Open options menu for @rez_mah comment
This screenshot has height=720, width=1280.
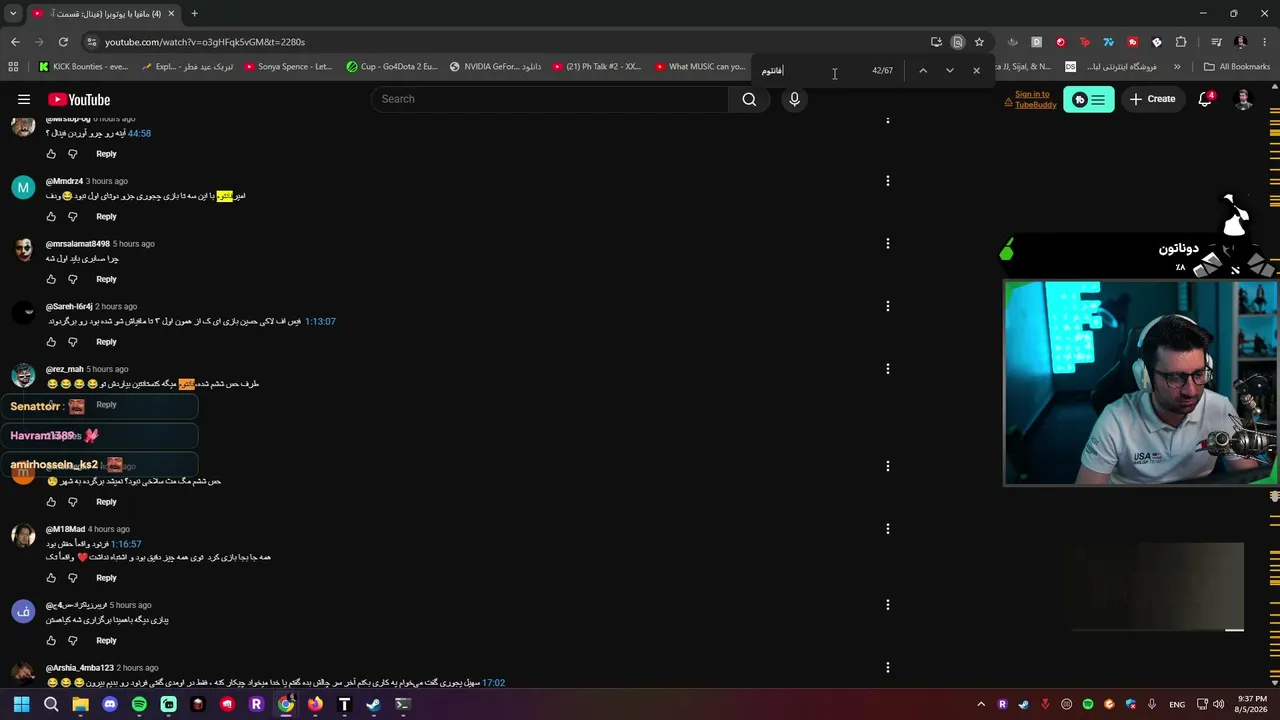click(887, 369)
